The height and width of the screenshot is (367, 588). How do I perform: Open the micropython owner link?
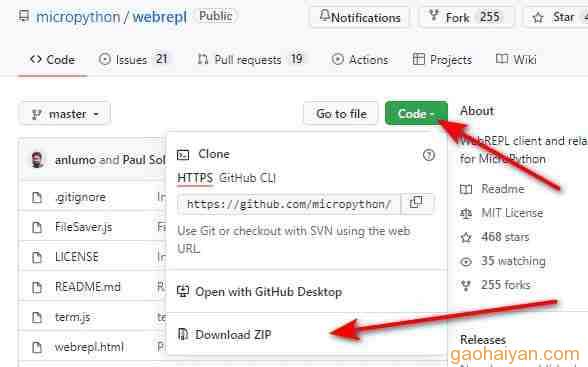click(x=78, y=17)
